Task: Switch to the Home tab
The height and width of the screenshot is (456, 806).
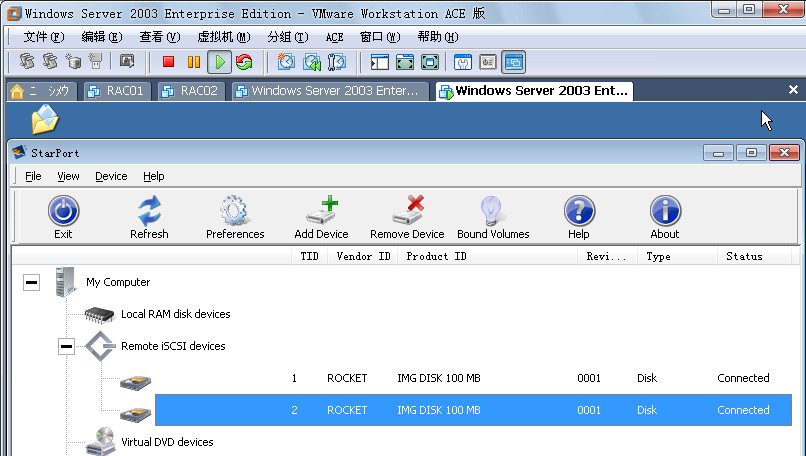Action: pyautogui.click(x=42, y=92)
